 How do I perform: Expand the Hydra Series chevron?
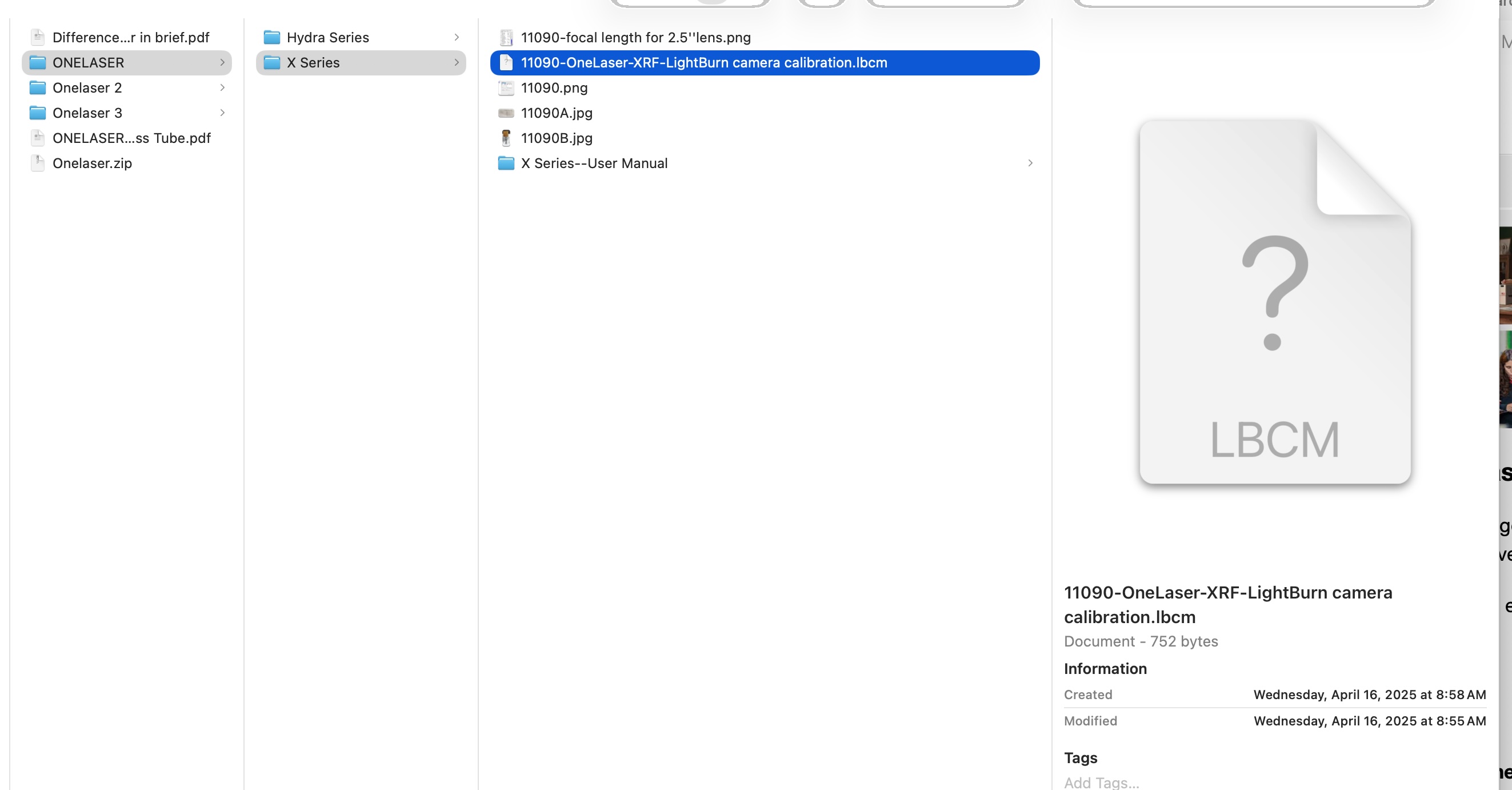(x=457, y=37)
